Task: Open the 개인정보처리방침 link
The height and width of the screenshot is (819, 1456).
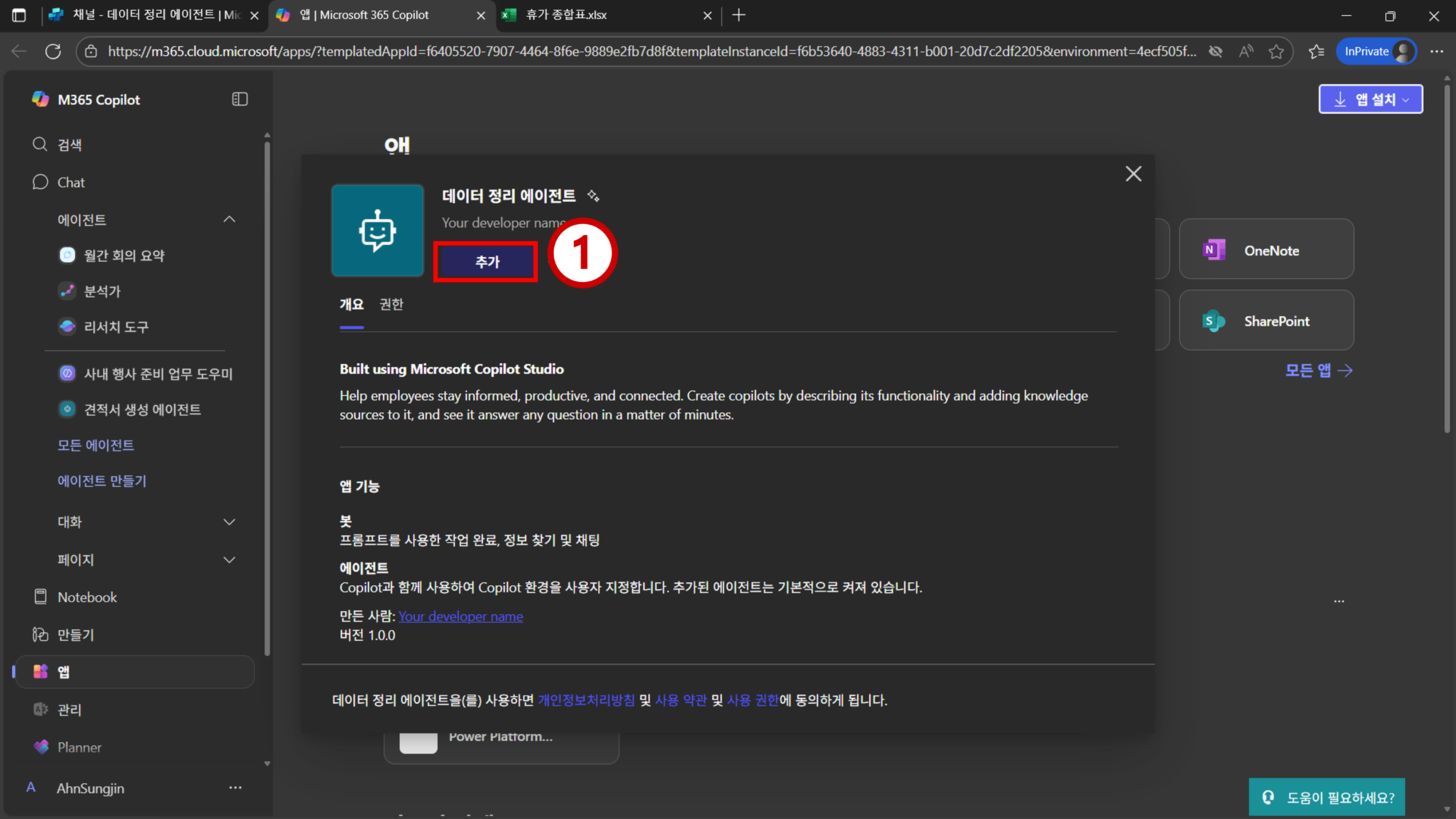Action: [586, 700]
